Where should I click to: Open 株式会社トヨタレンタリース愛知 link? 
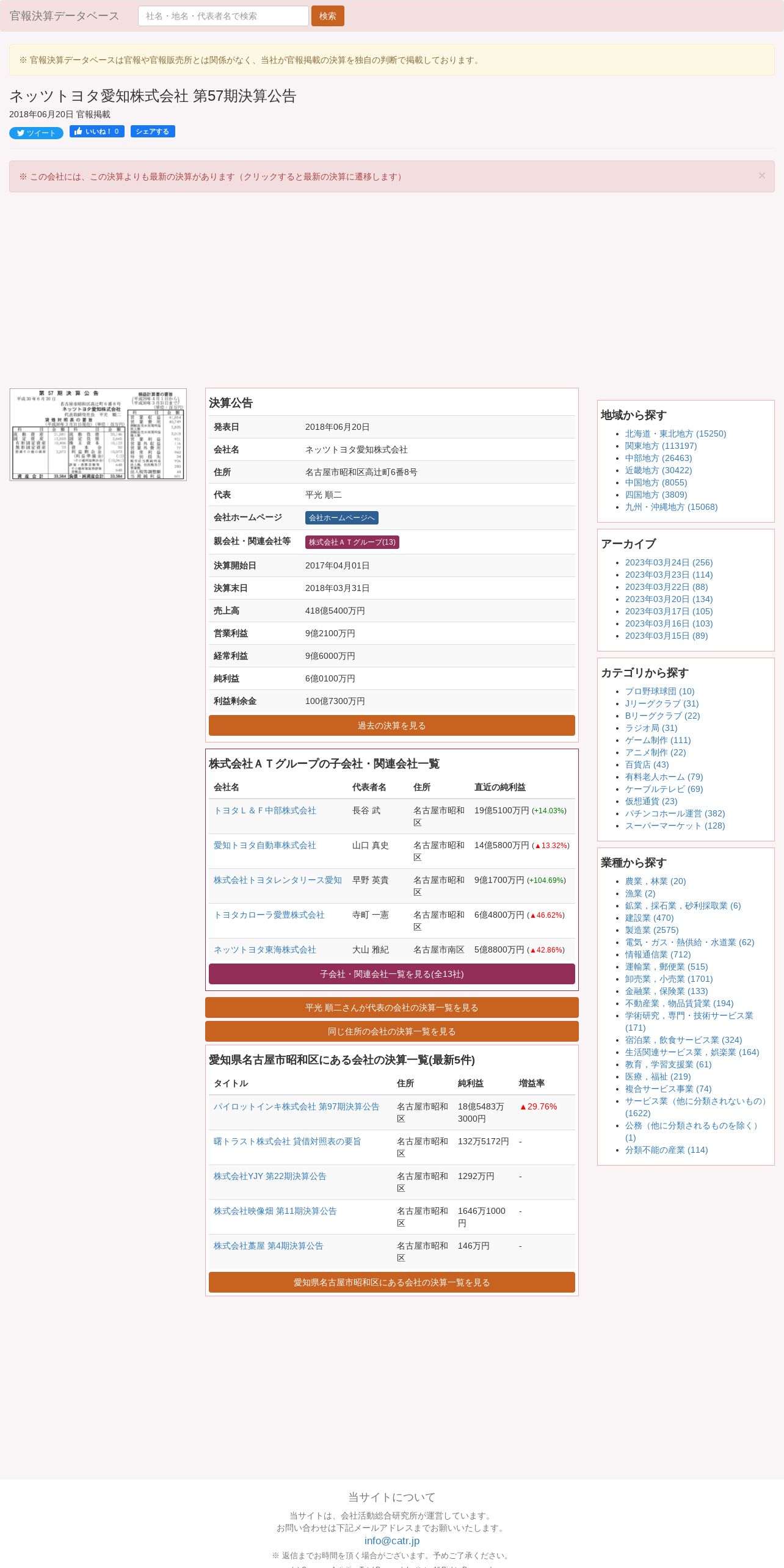coord(278,880)
